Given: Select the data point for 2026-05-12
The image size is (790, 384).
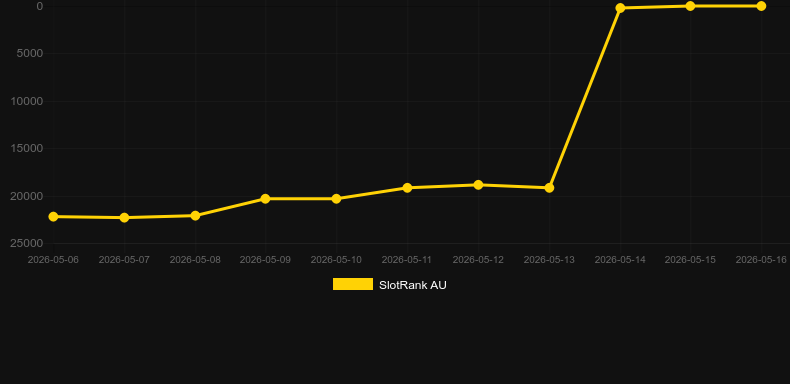Looking at the screenshot, I should click(478, 185).
